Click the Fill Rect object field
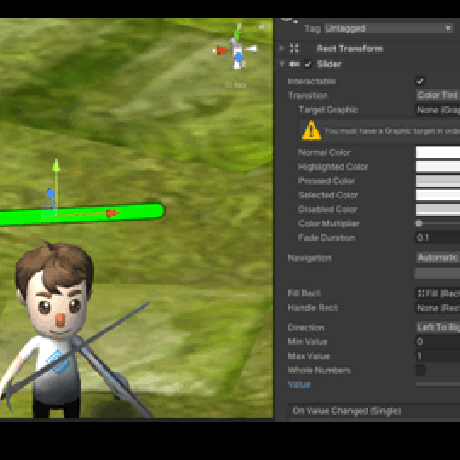 tap(438, 293)
